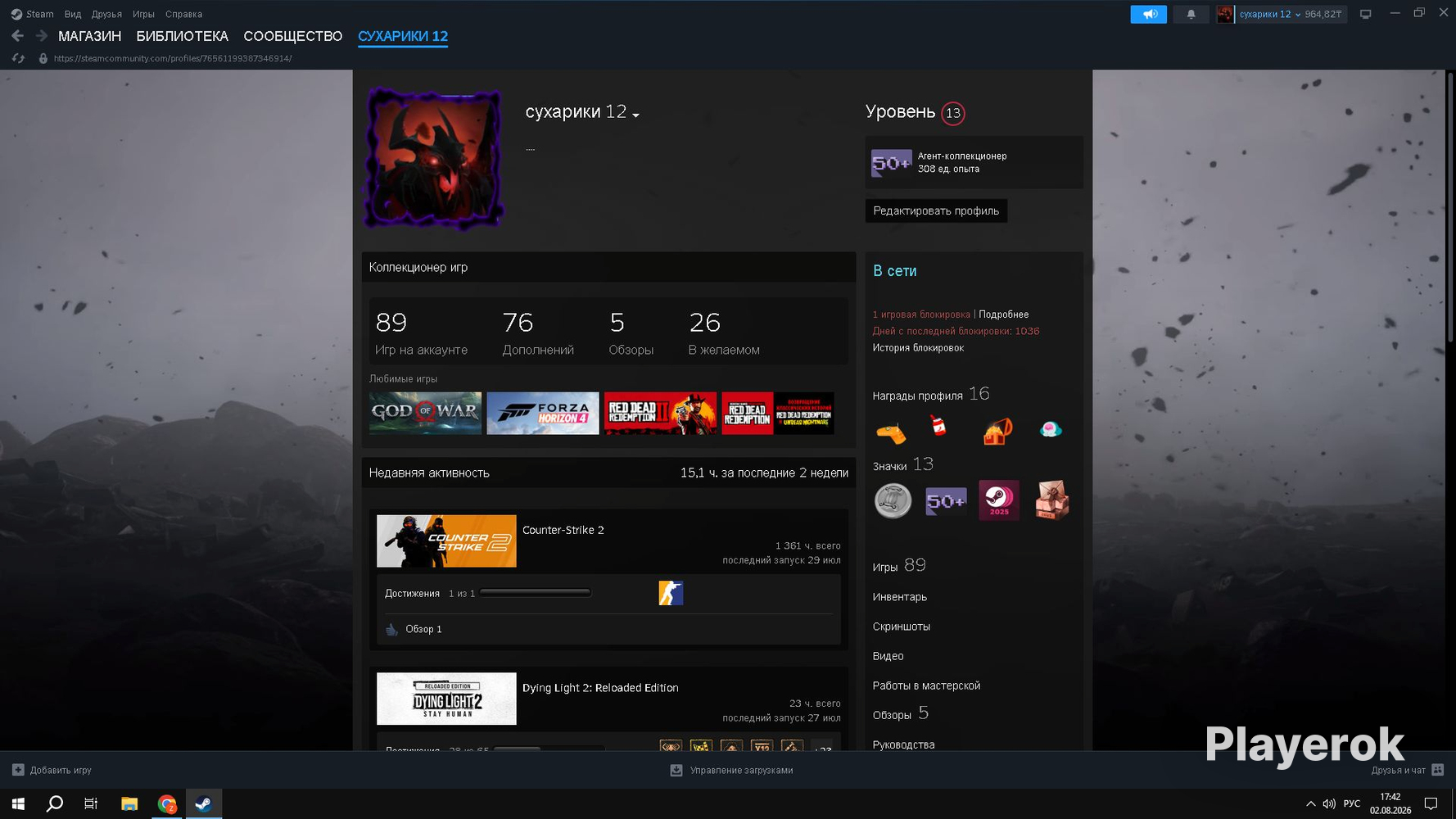The width and height of the screenshot is (1456, 819).
Task: Enter Big Picture mode via monitor icon
Action: tap(1365, 14)
